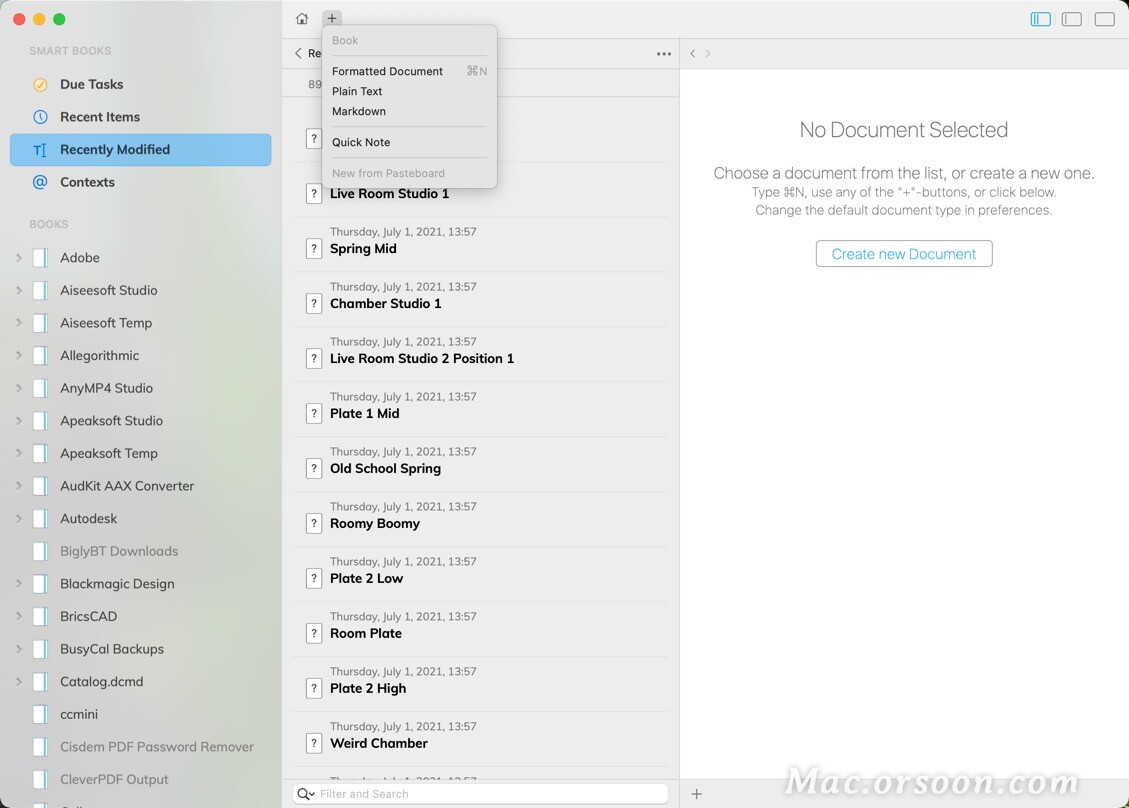
Task: Click the Filter and Search field
Action: coord(480,793)
